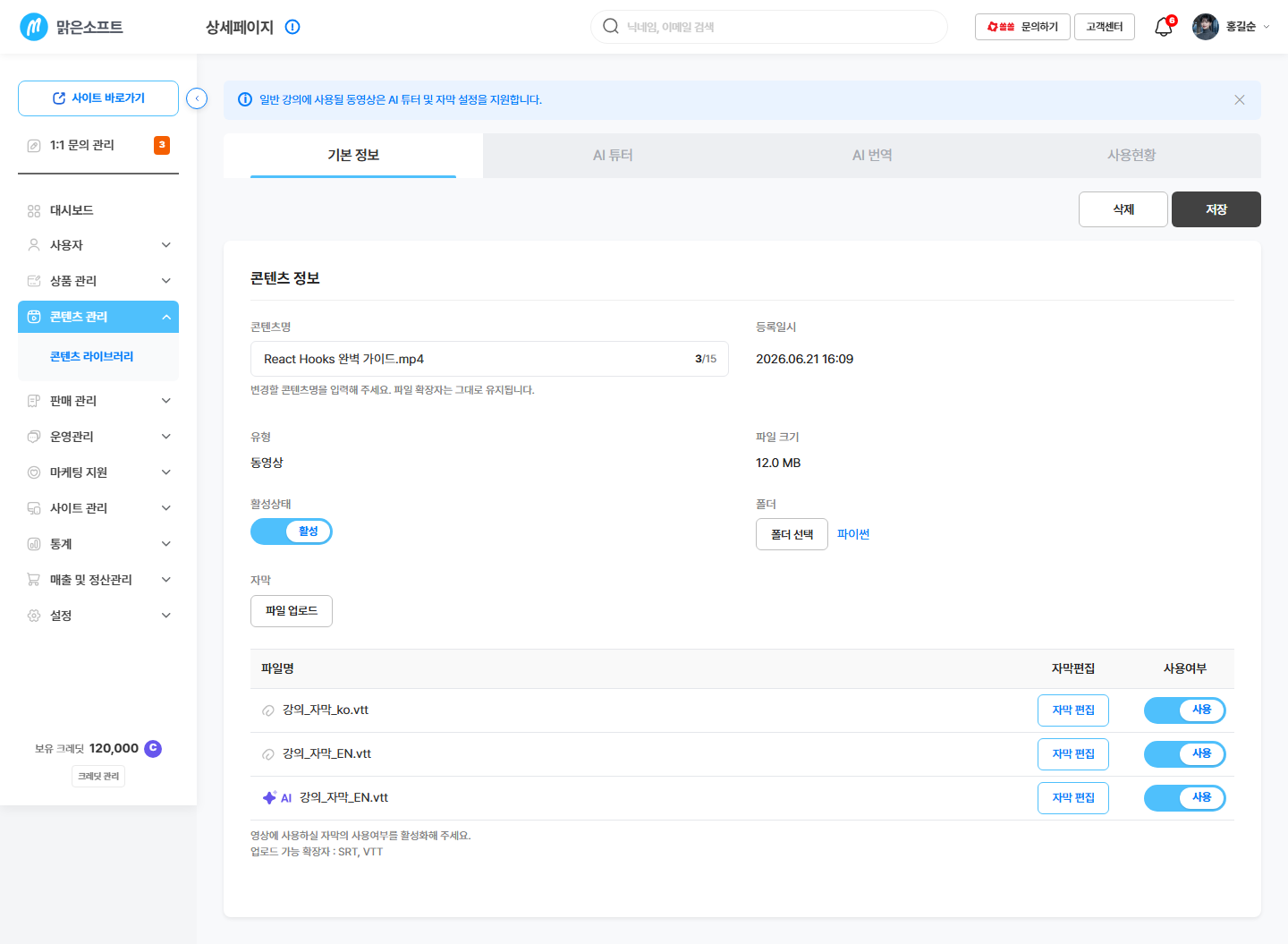Expand the 통계 menu chevron
Screen dimensions: 1288x944
point(166,544)
